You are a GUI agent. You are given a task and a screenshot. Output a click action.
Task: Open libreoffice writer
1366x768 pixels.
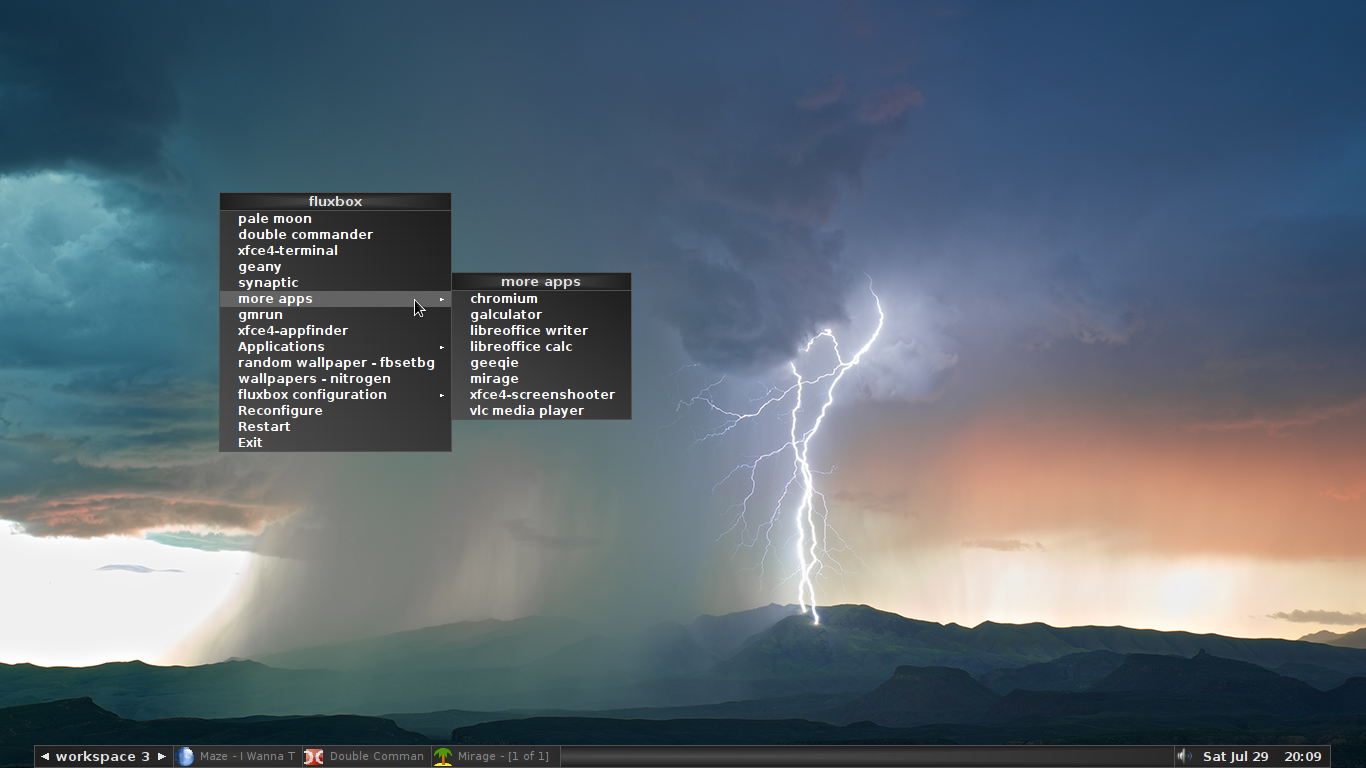[530, 330]
